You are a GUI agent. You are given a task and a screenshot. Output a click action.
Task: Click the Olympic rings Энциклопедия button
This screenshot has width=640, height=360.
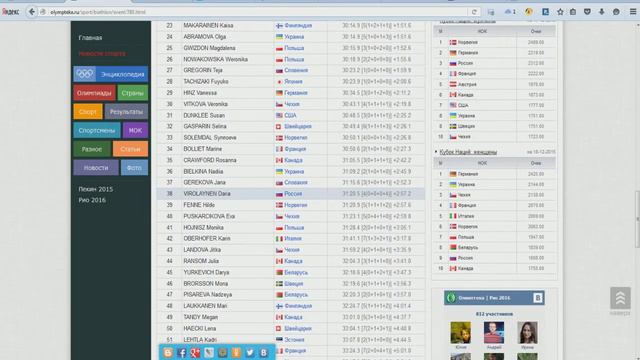[111, 74]
